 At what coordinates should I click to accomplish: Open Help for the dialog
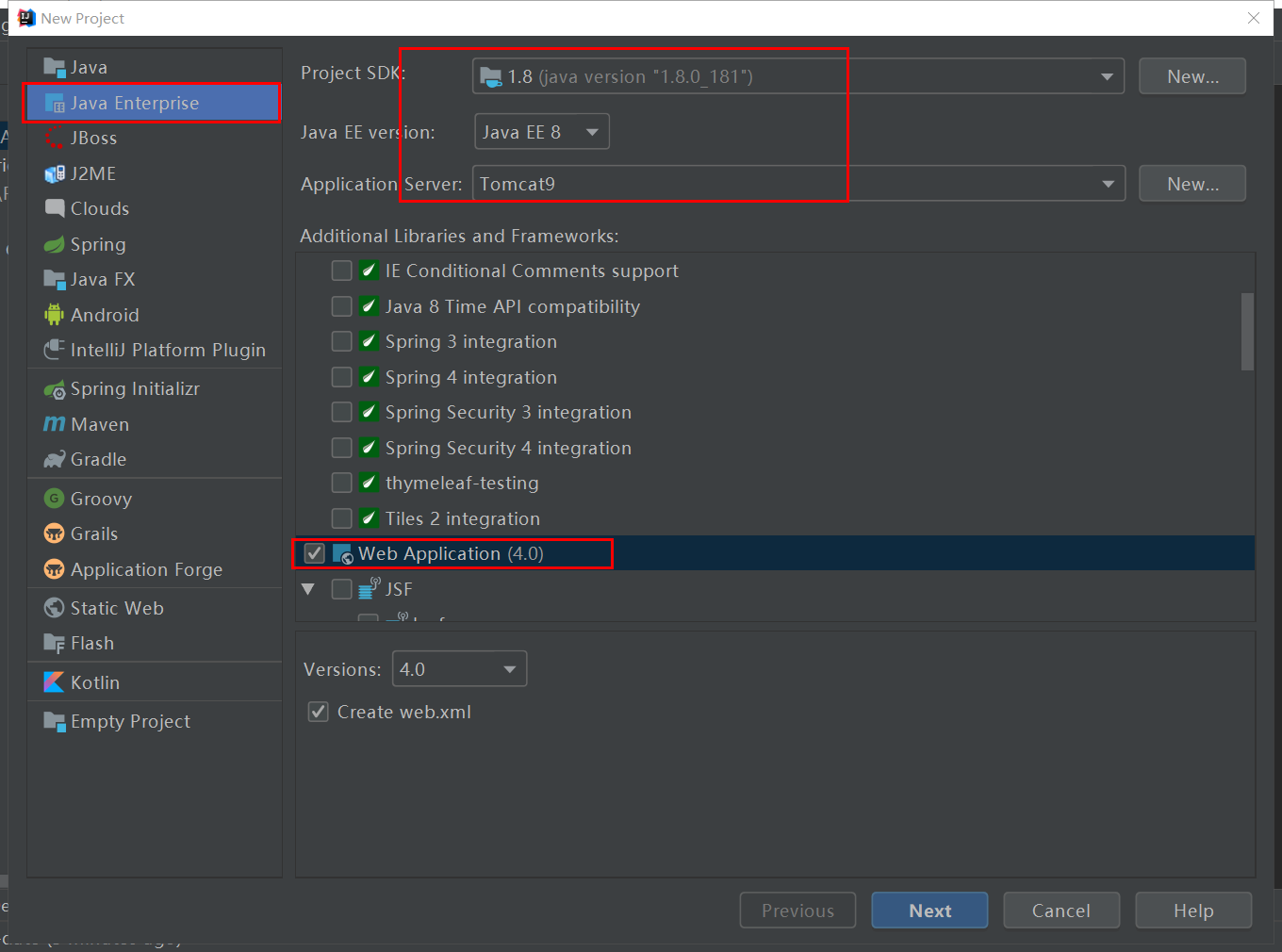click(1193, 911)
